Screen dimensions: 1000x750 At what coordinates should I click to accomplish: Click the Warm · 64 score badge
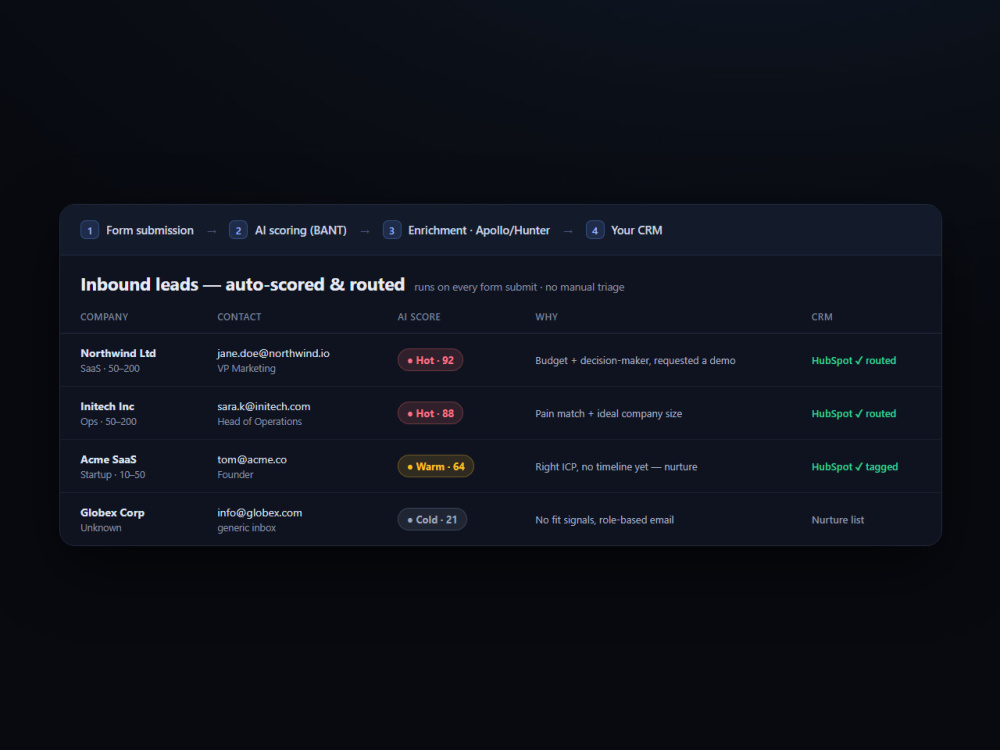point(436,466)
